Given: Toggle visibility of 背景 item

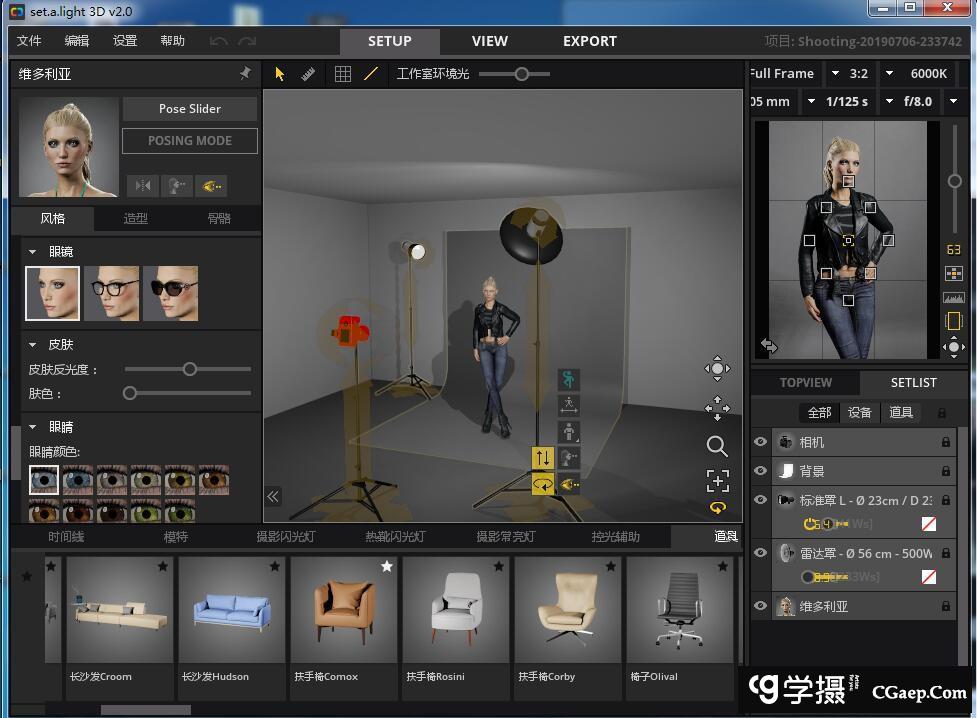Looking at the screenshot, I should coord(761,471).
